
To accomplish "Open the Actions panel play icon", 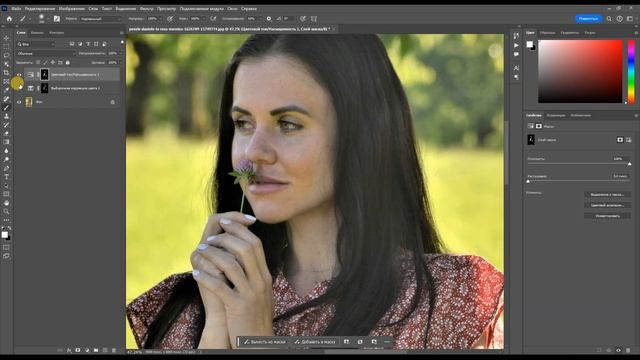I will click(516, 45).
